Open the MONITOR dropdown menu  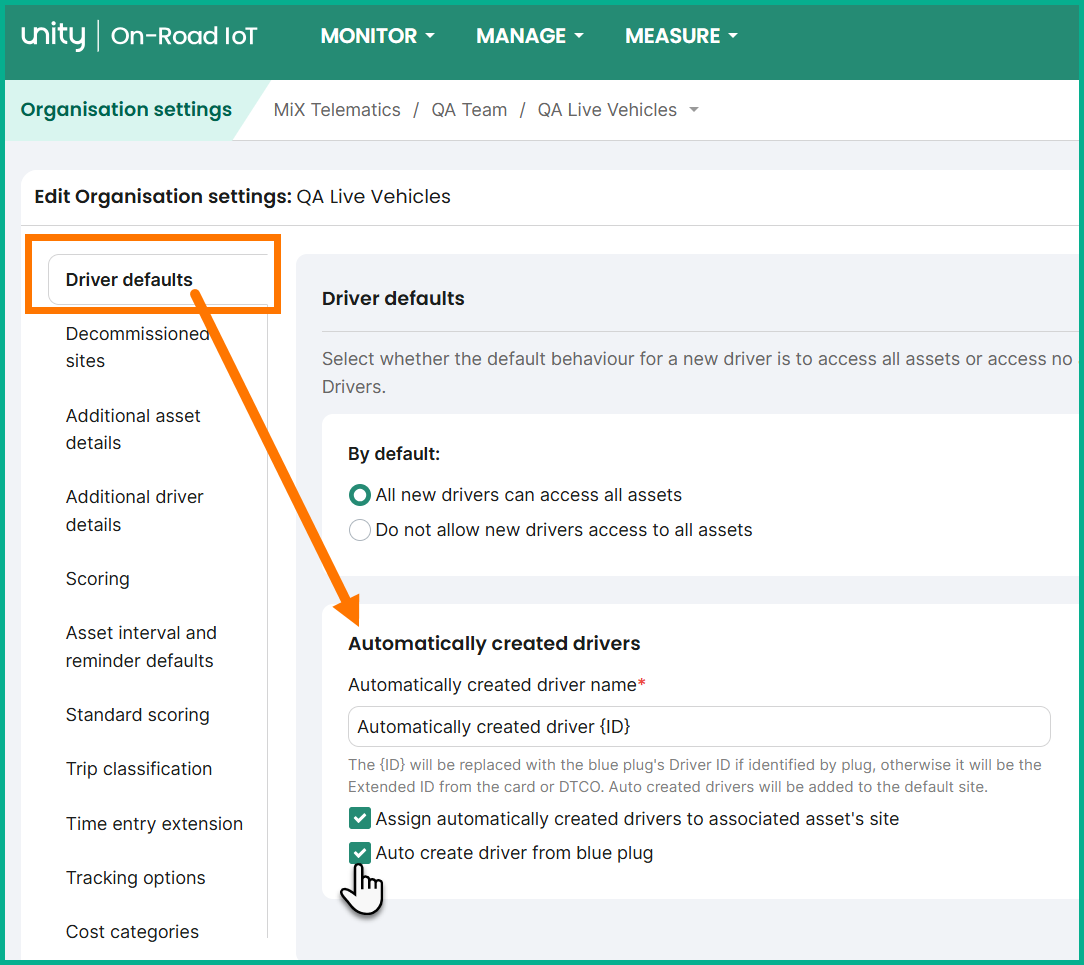pyautogui.click(x=377, y=36)
